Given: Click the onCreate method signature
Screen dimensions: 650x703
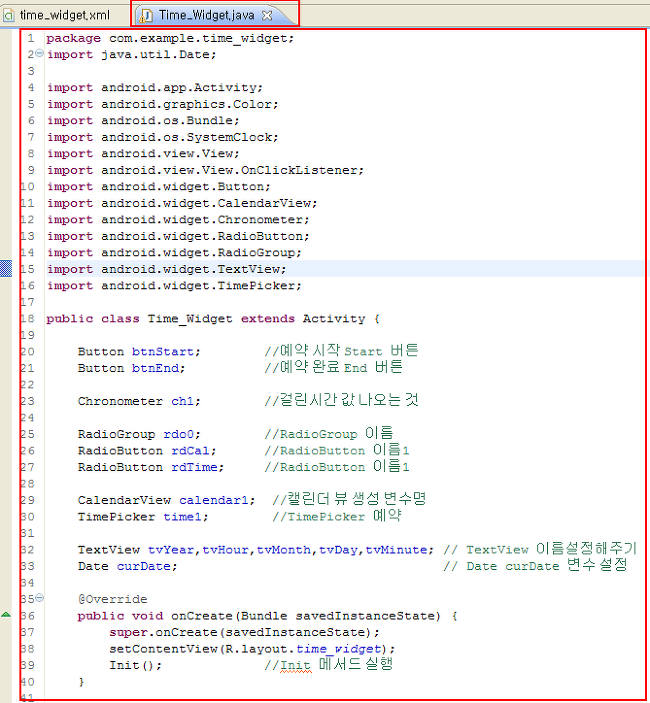Looking at the screenshot, I should pos(267,616).
